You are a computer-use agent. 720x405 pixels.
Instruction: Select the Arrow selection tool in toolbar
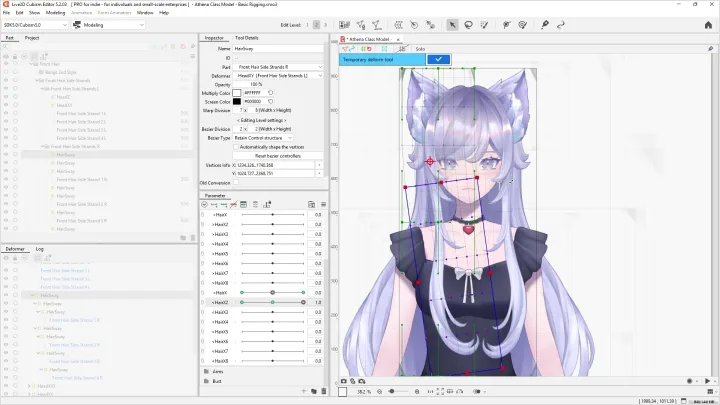coord(452,25)
